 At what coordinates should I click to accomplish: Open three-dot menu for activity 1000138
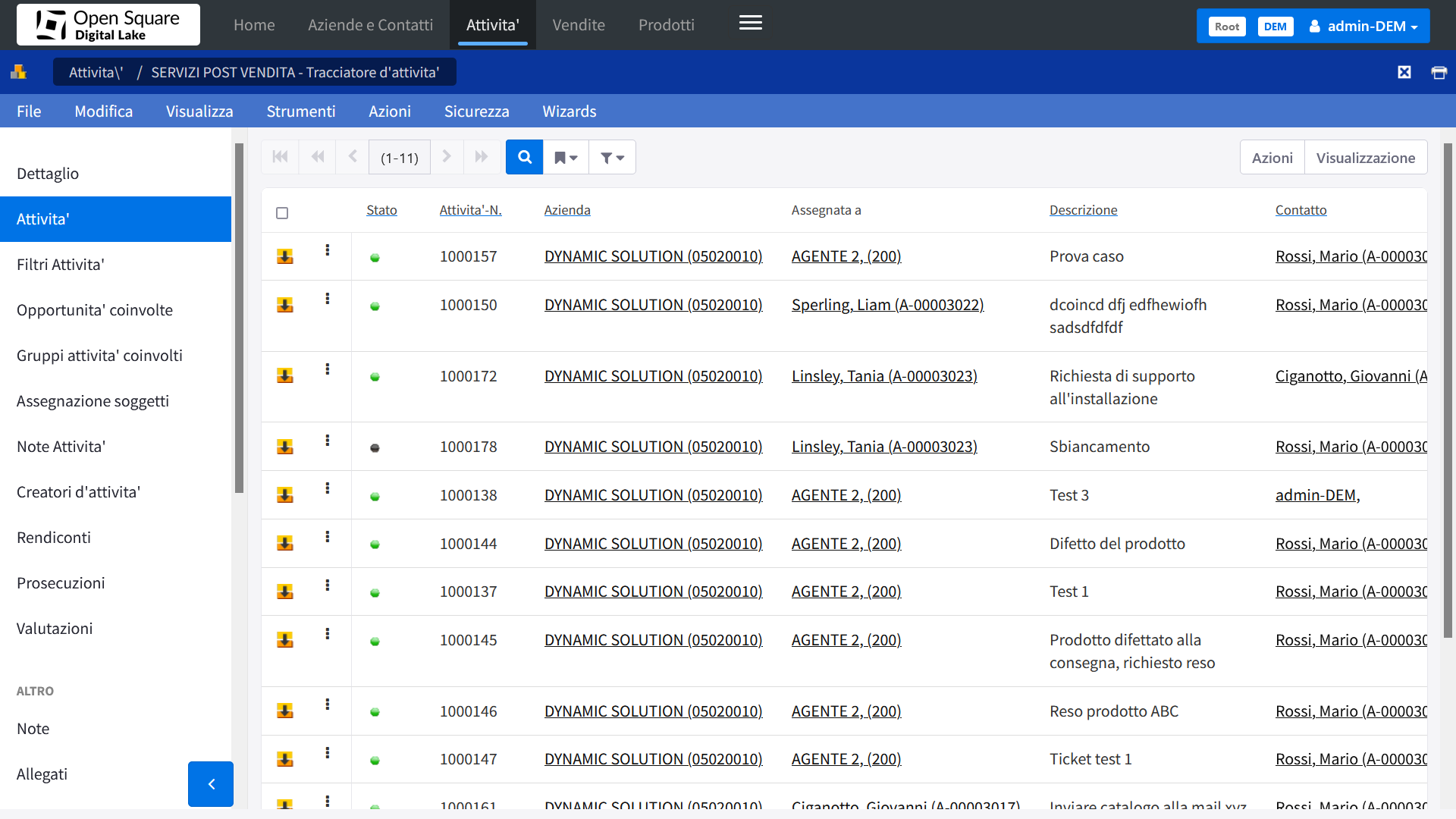click(x=328, y=488)
